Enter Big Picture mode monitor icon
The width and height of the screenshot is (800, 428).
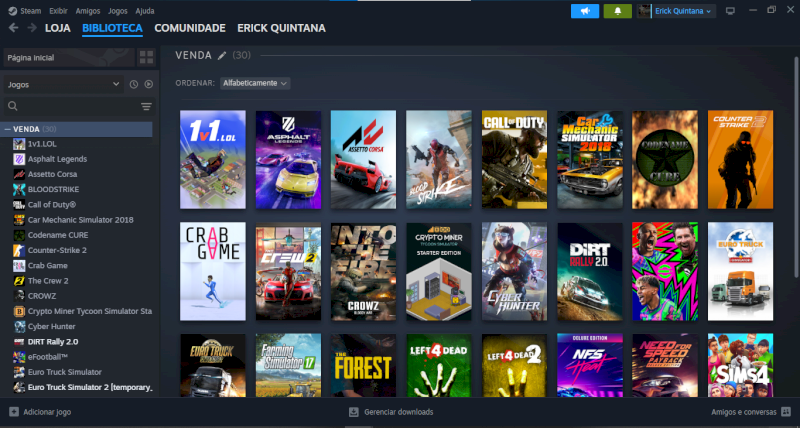(x=731, y=11)
